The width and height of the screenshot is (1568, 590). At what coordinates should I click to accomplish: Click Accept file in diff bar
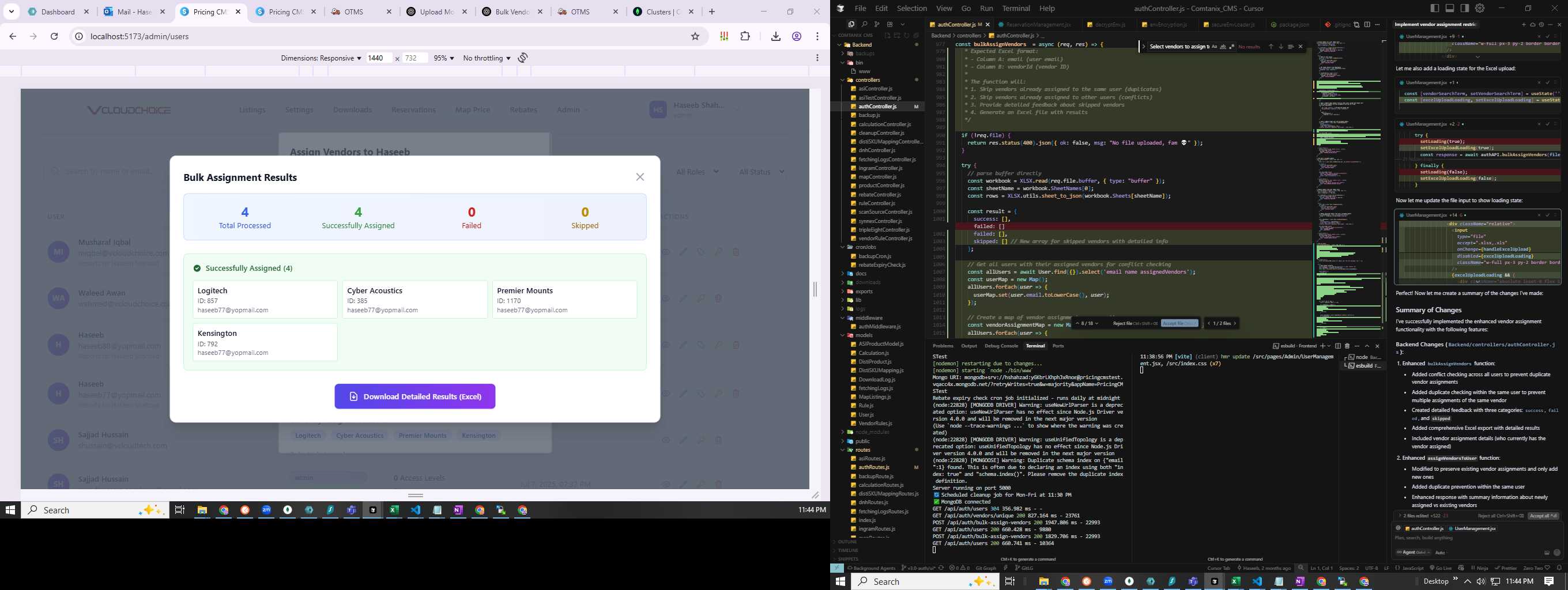1179,324
